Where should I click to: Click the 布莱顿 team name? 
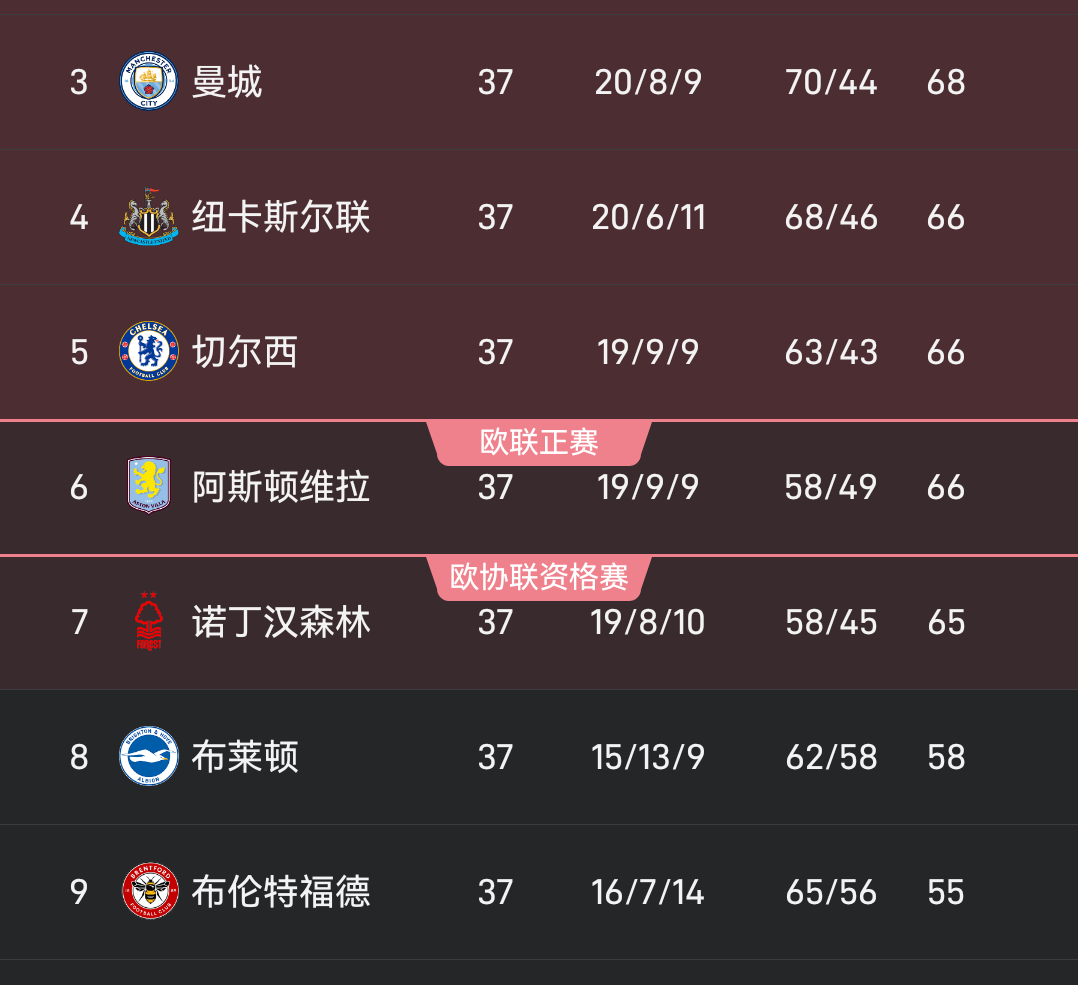tap(245, 757)
